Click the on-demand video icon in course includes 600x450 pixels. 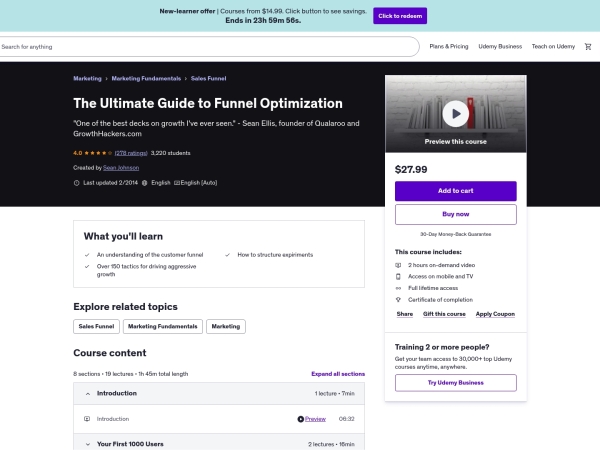coord(398,265)
